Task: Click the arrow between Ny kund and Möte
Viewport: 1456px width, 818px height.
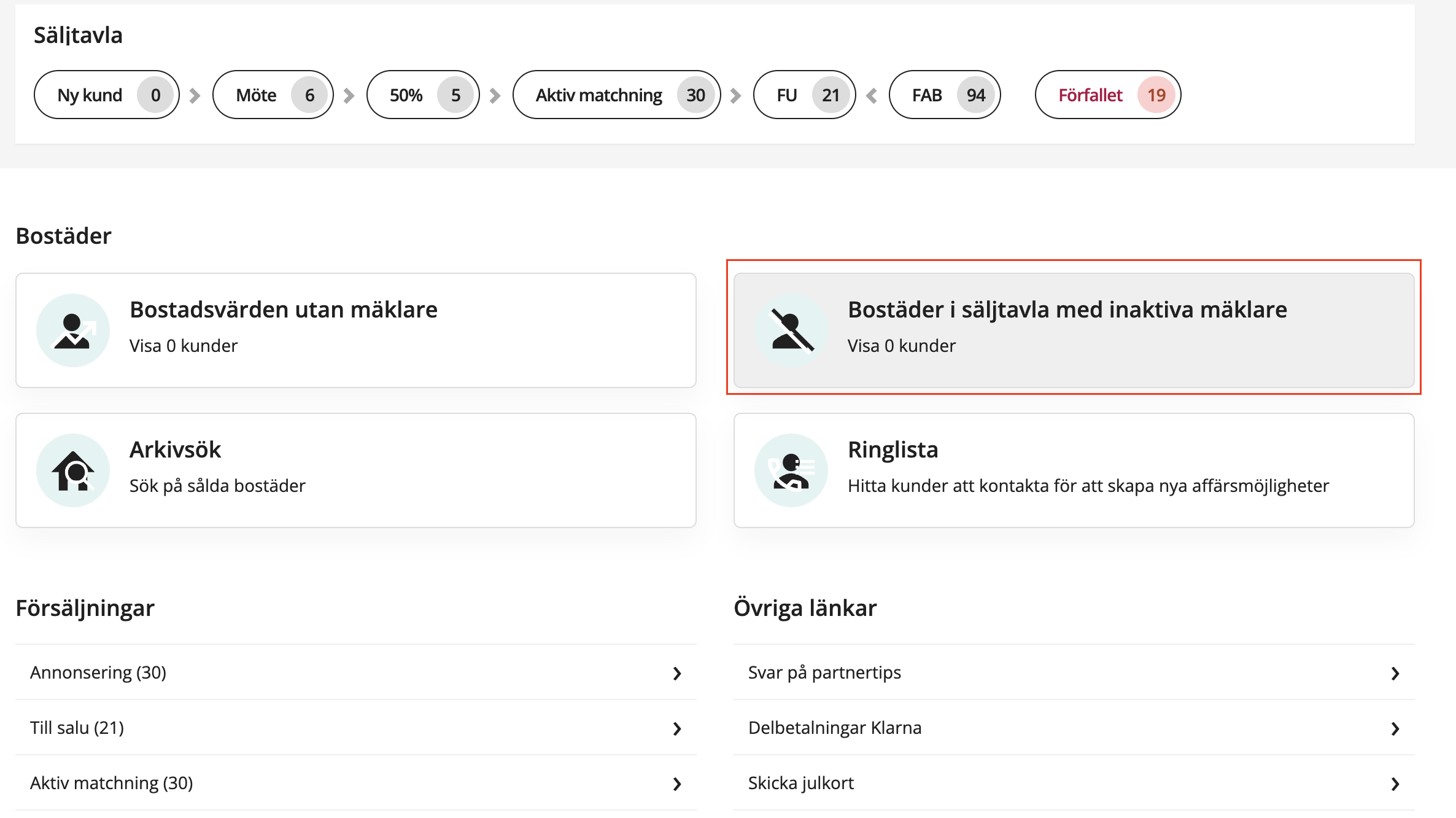Action: pos(195,95)
